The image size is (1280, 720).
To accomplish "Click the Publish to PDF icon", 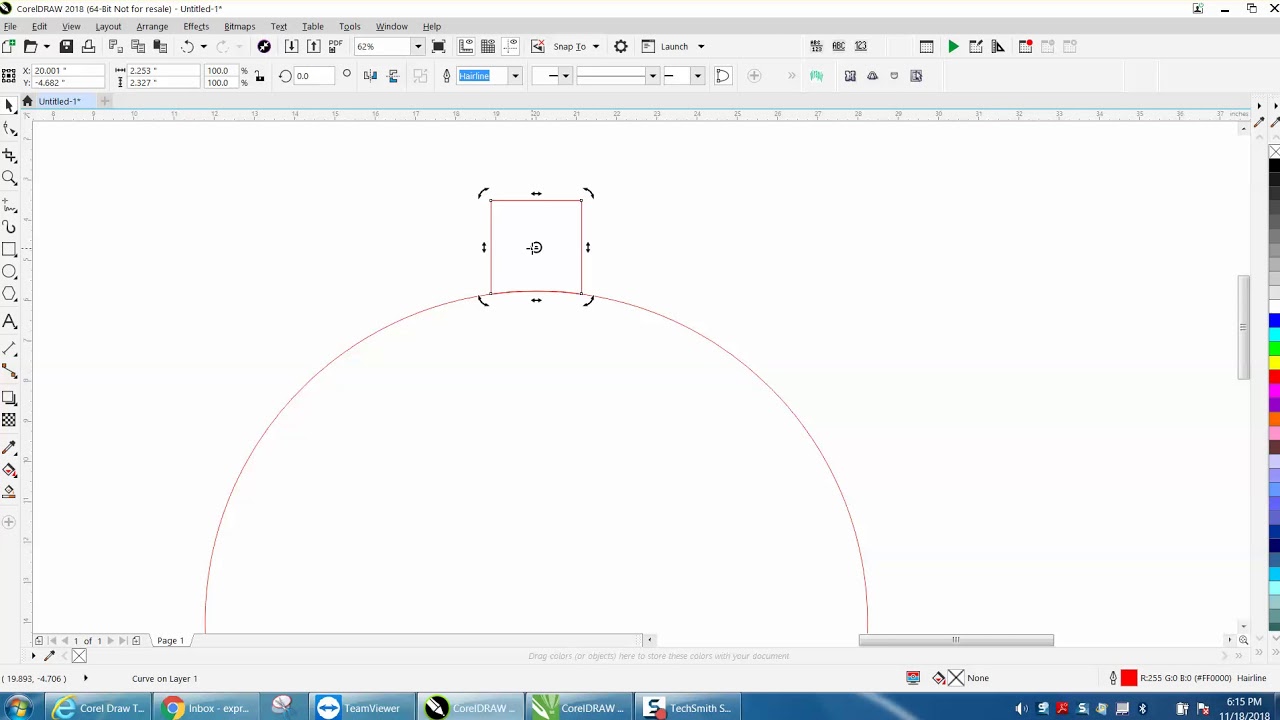I will click(336, 47).
